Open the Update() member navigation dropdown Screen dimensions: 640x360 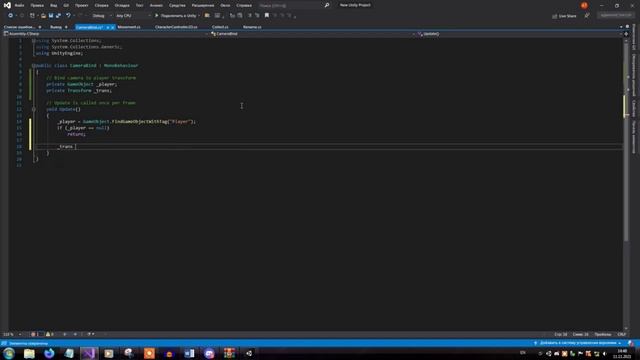(x=519, y=34)
